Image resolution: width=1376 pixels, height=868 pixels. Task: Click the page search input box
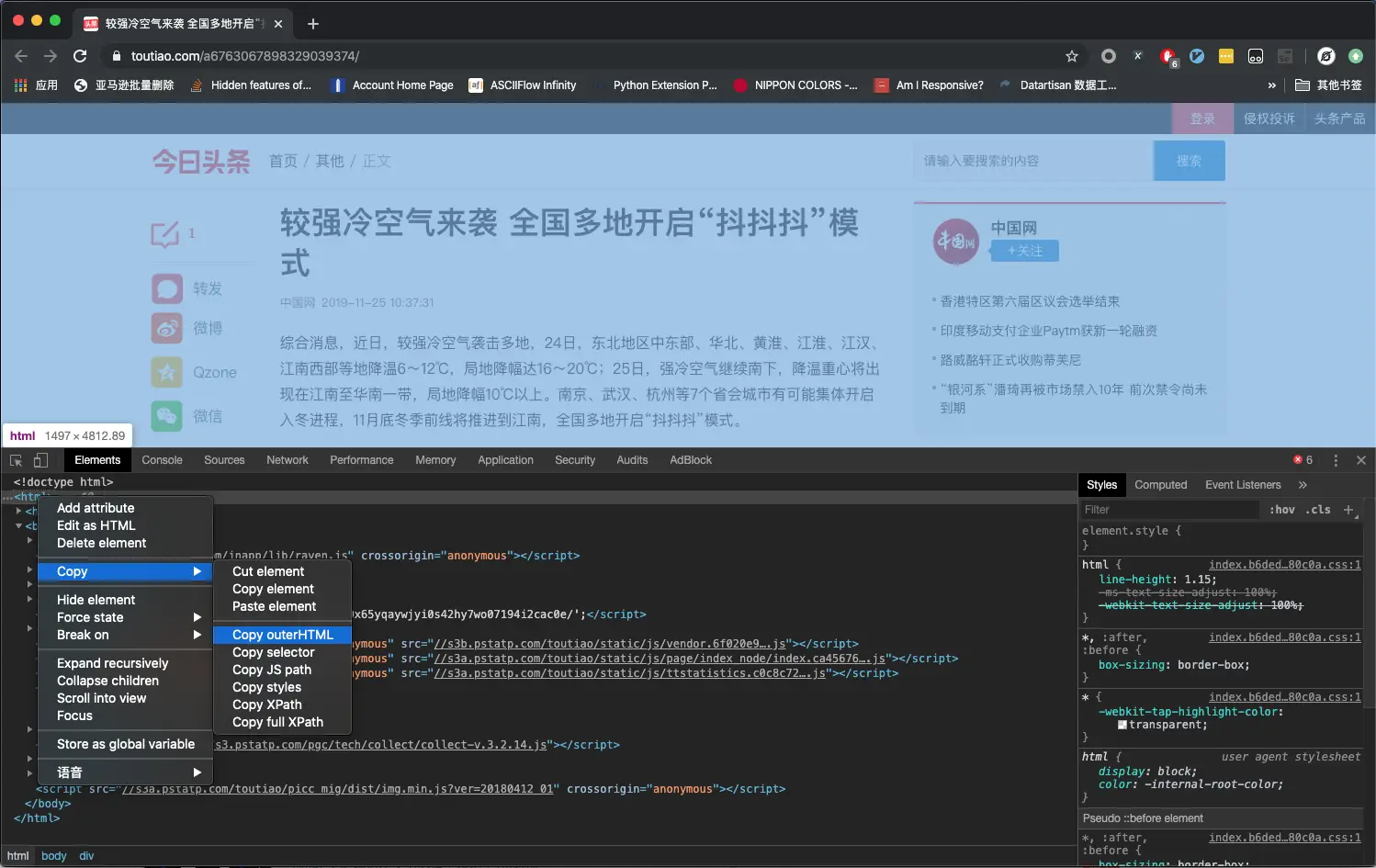(x=1033, y=161)
